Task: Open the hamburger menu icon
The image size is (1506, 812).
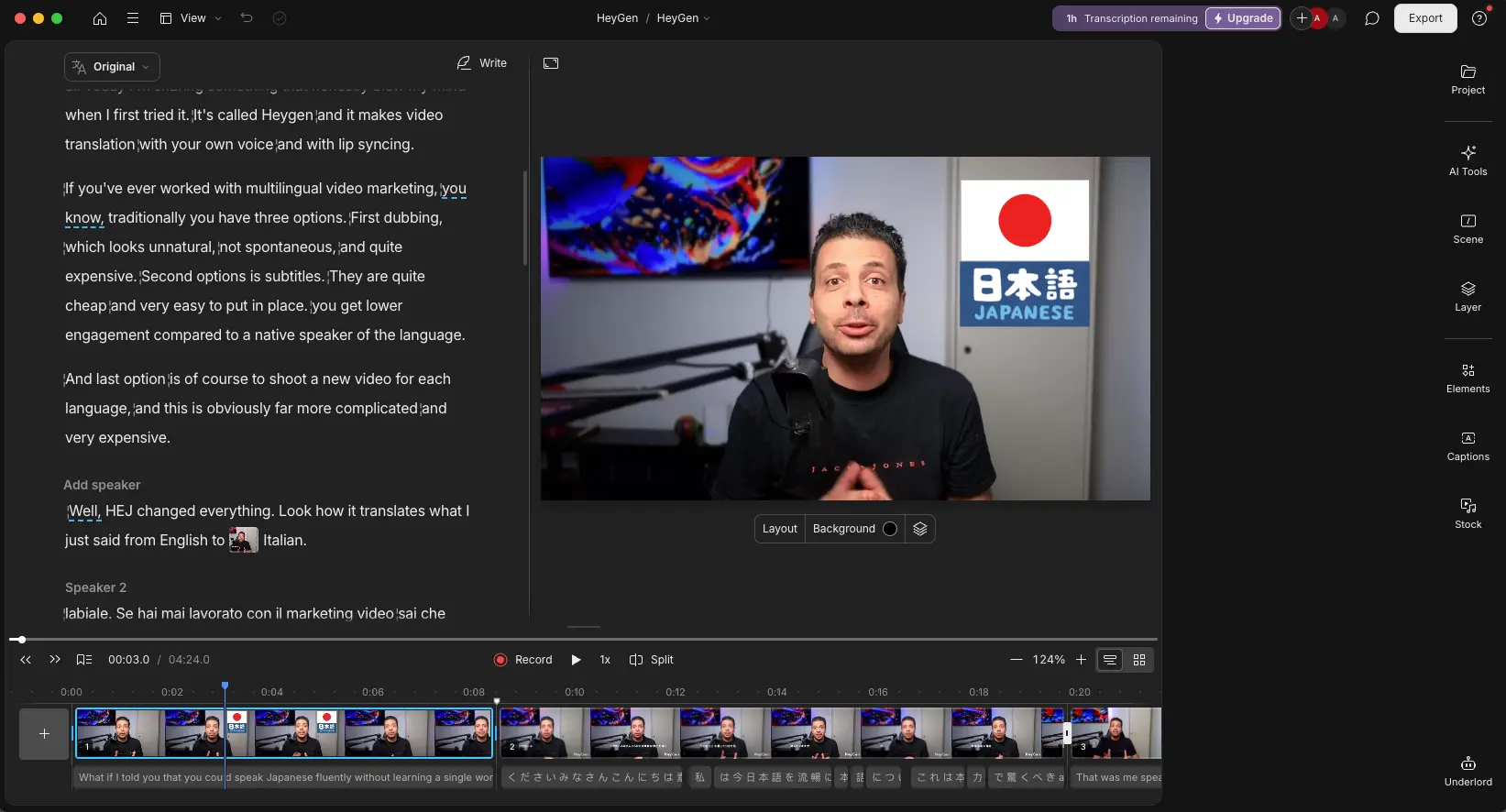Action: pos(133,18)
